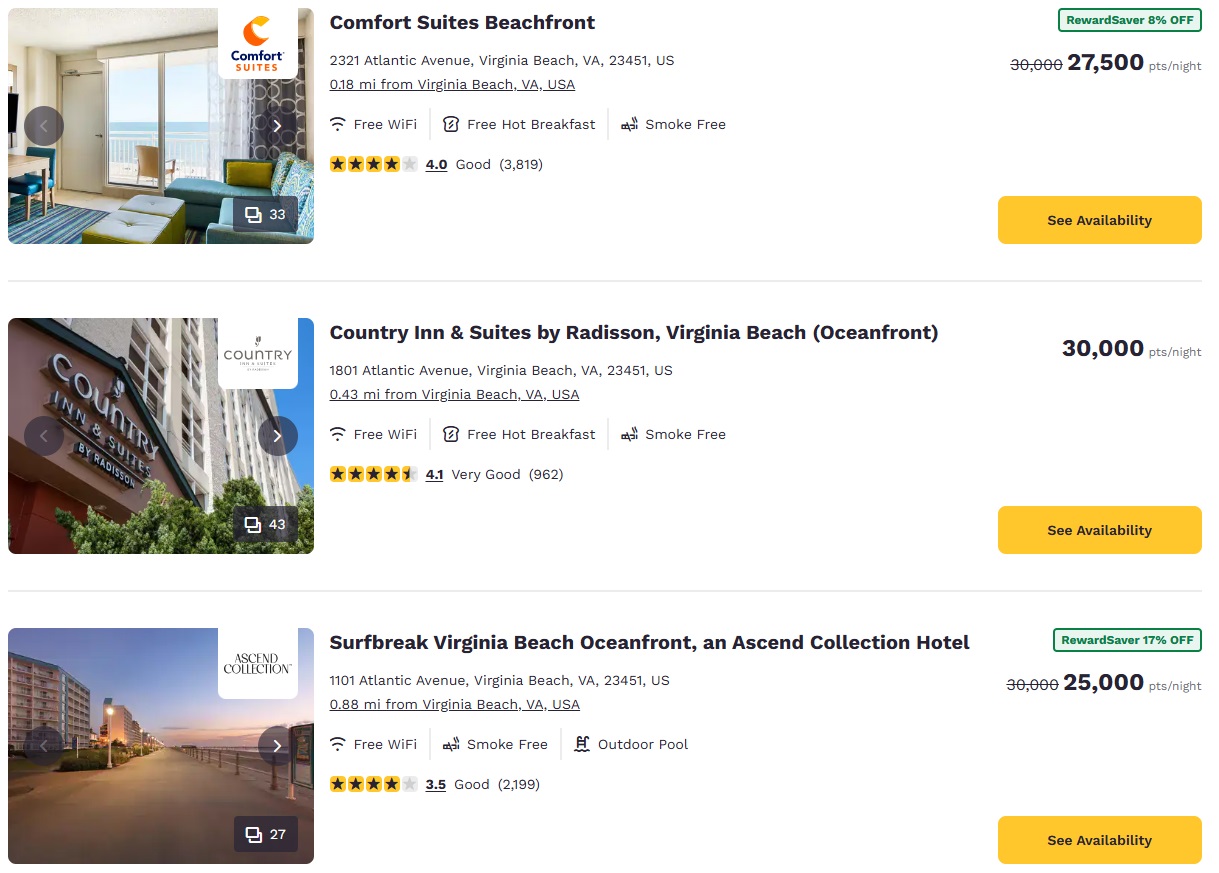The image size is (1219, 873).
Task: Advance to next Surfbreak hotel photo
Action: (277, 746)
